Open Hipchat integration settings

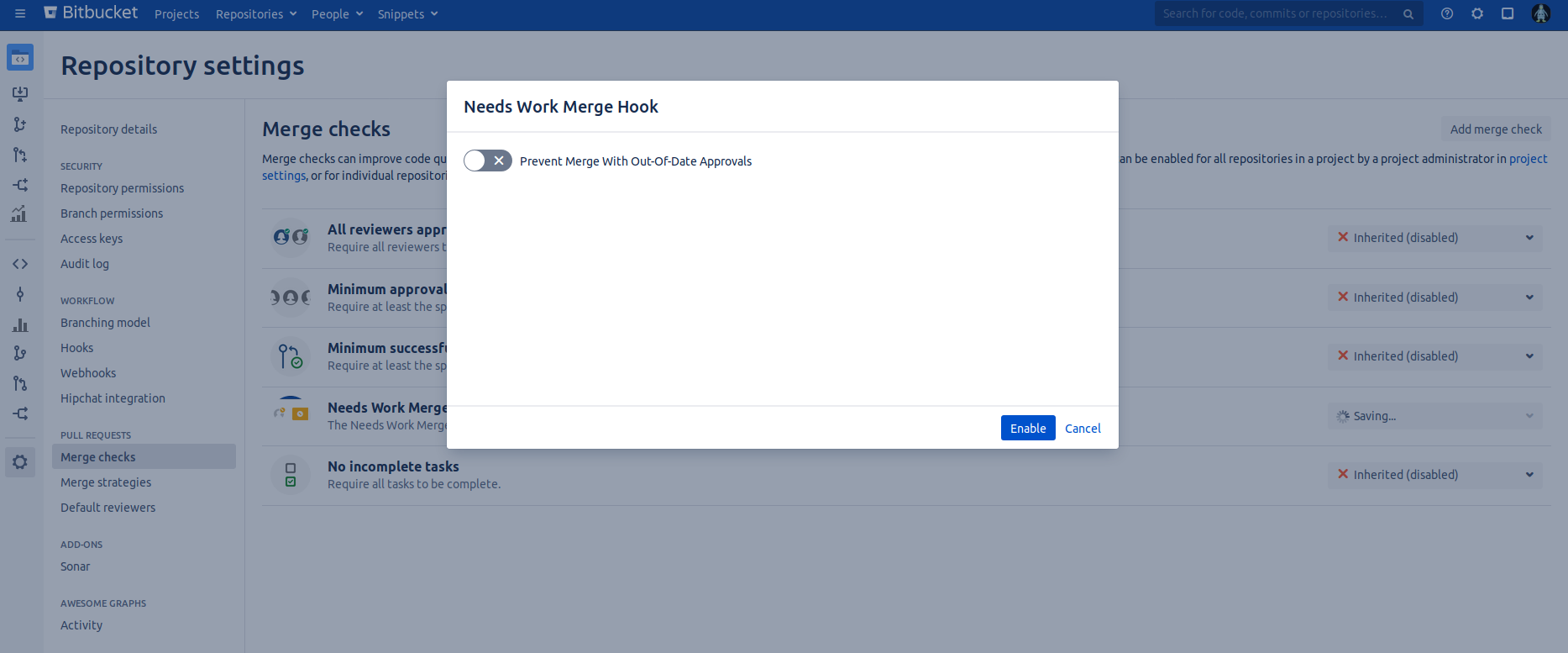(x=113, y=398)
